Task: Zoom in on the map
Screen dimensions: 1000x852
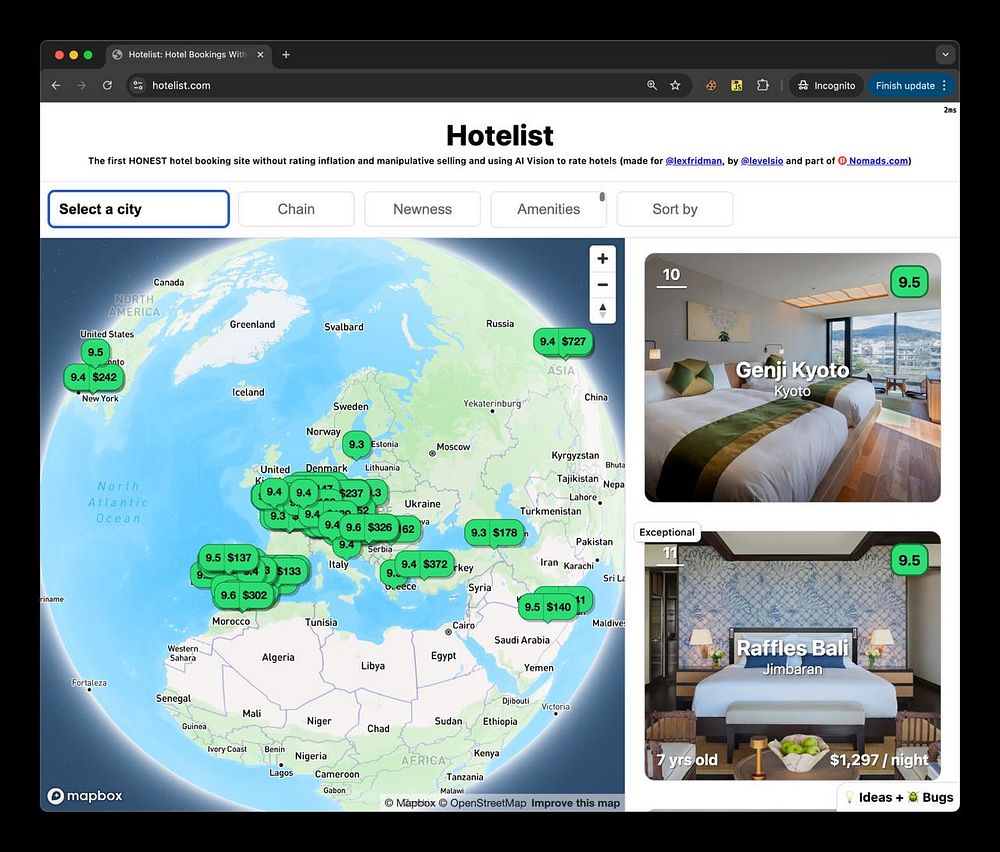Action: [x=603, y=259]
